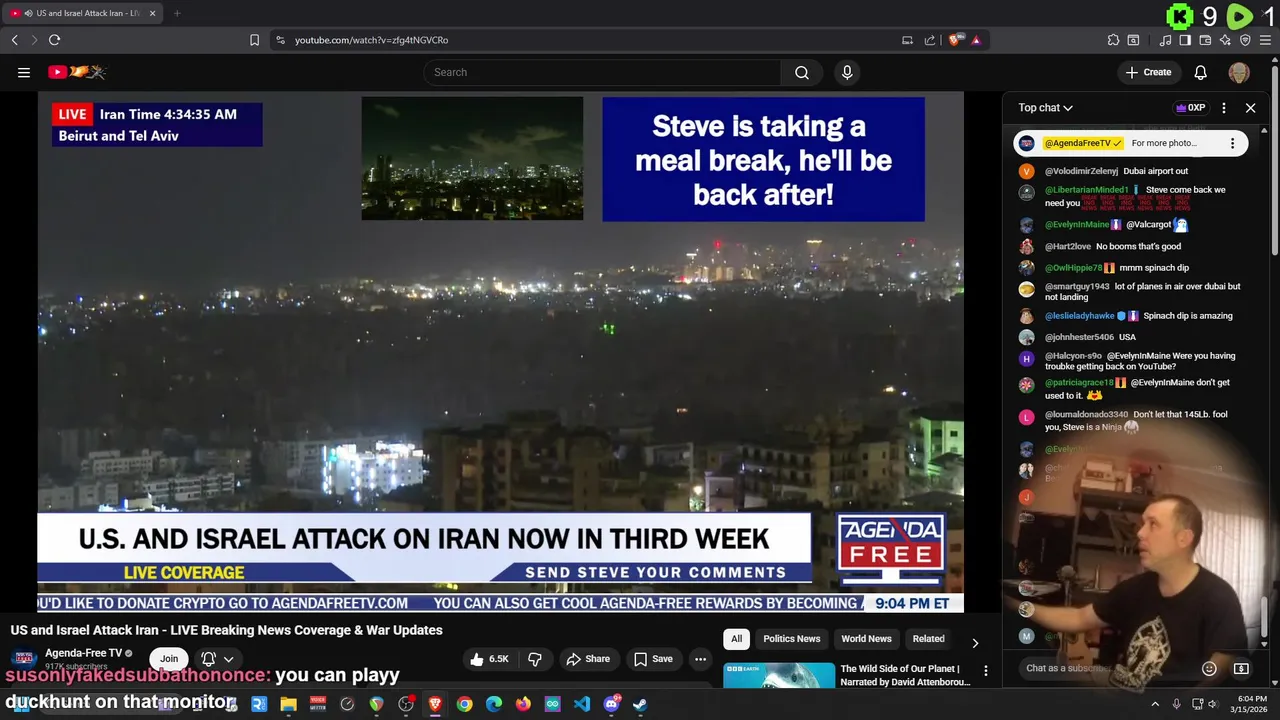The image size is (1280, 720).
Task: Dislike the video with thumbs down
Action: click(535, 659)
